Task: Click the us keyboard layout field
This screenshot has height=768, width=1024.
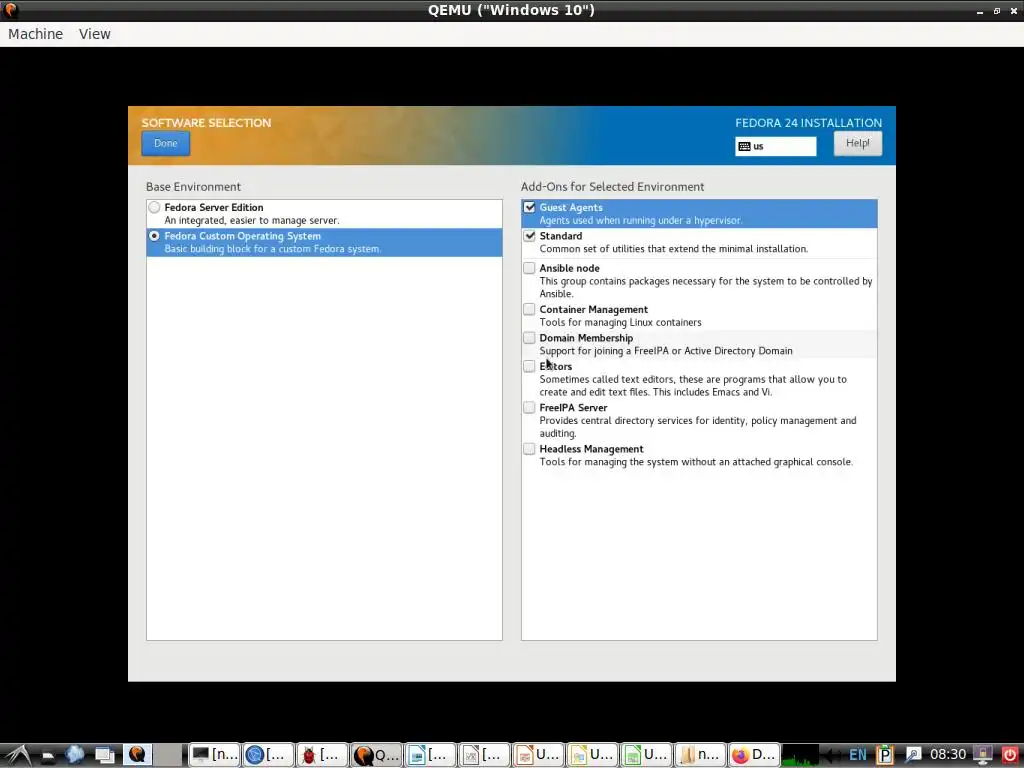Action: click(x=776, y=146)
